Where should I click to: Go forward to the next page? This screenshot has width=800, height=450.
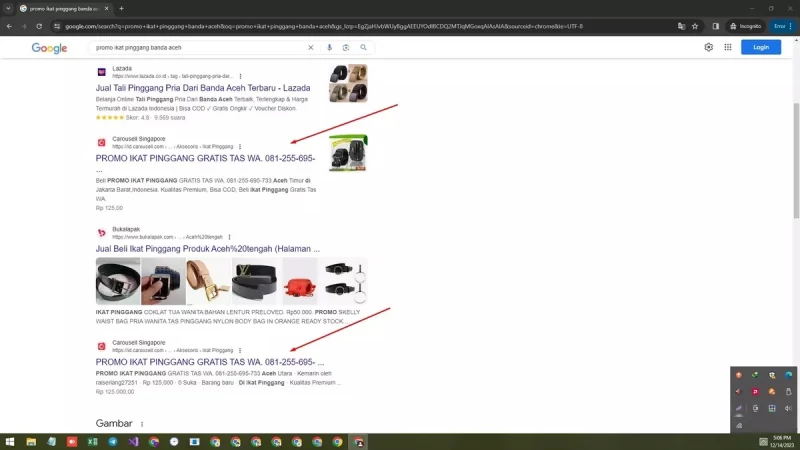click(x=23, y=26)
